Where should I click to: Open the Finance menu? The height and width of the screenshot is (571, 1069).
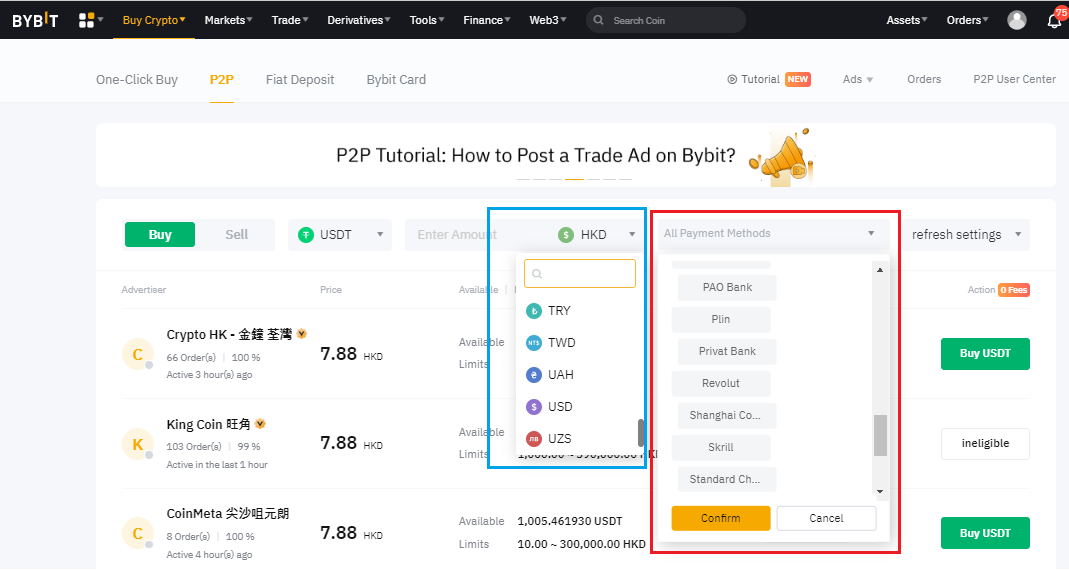487,20
